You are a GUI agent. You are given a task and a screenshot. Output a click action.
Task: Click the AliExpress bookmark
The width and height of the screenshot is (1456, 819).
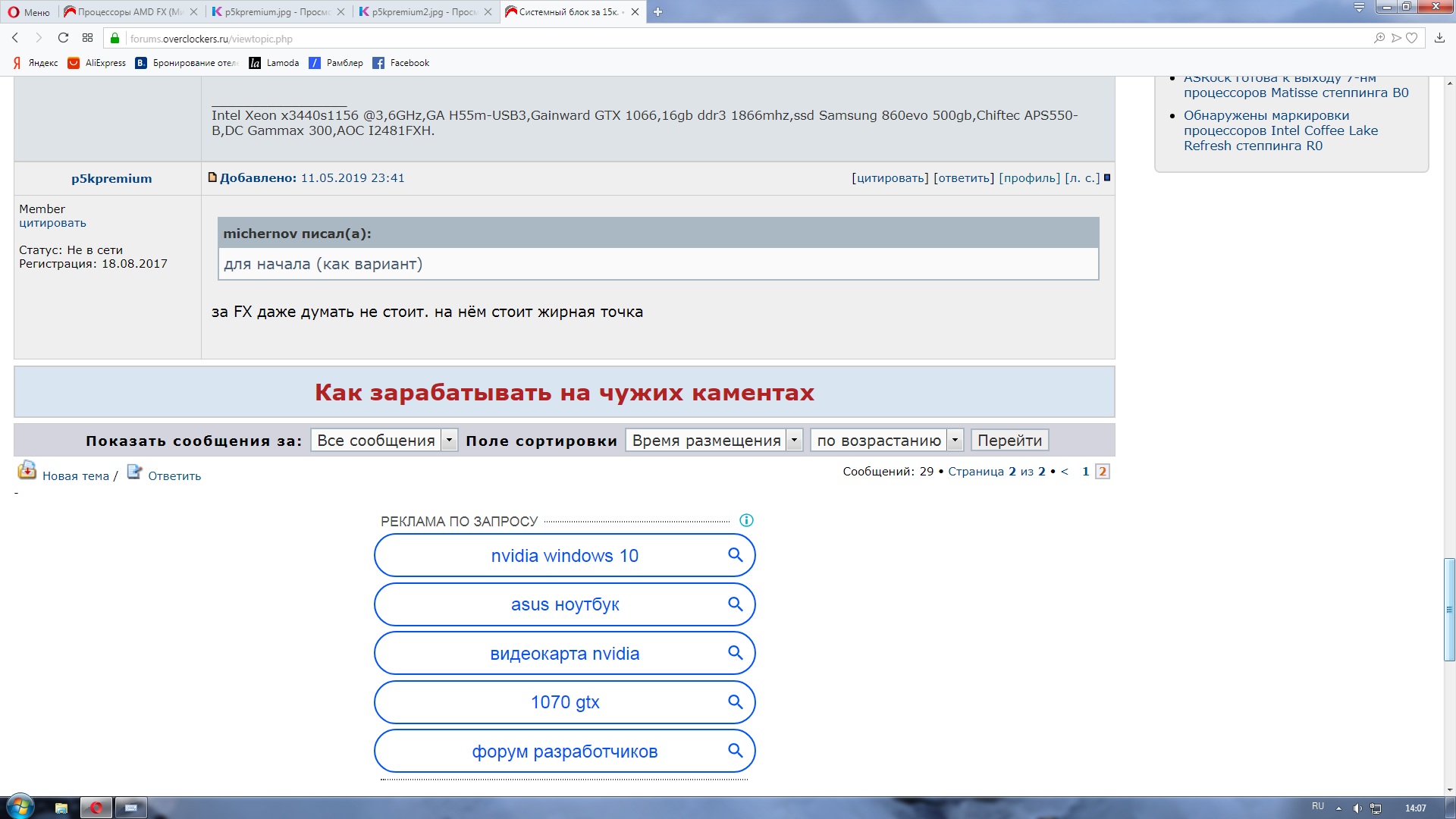(x=97, y=63)
